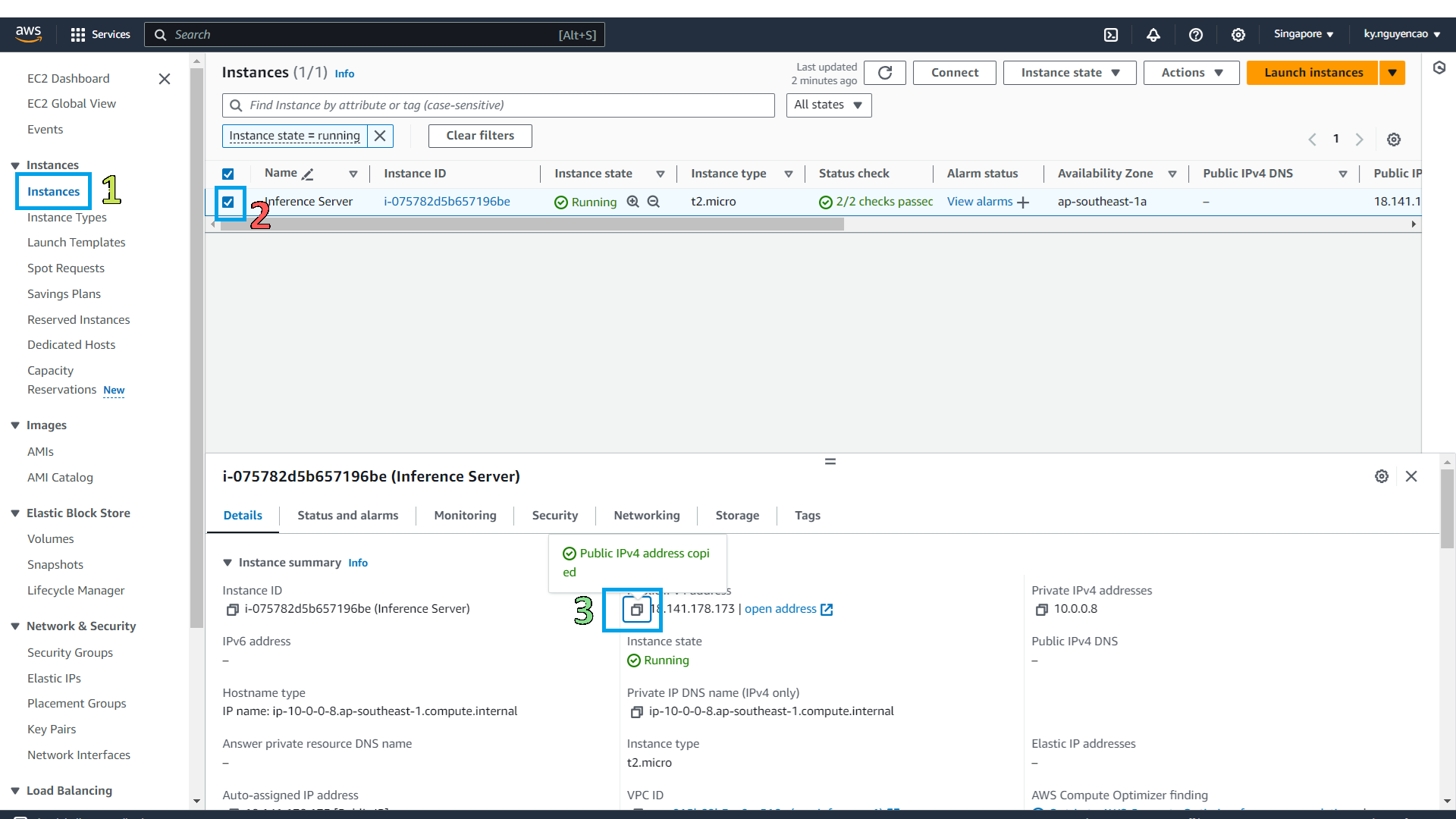Viewport: 1456px width, 819px height.
Task: Add alarm with plus icon
Action: 1023,202
